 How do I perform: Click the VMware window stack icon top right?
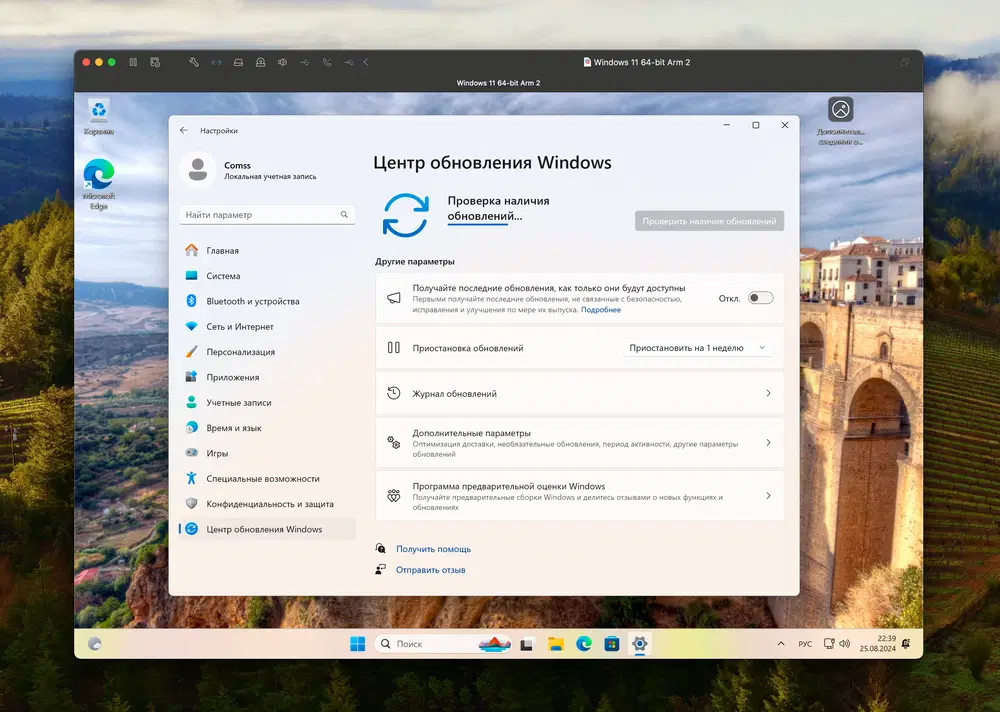pos(904,63)
